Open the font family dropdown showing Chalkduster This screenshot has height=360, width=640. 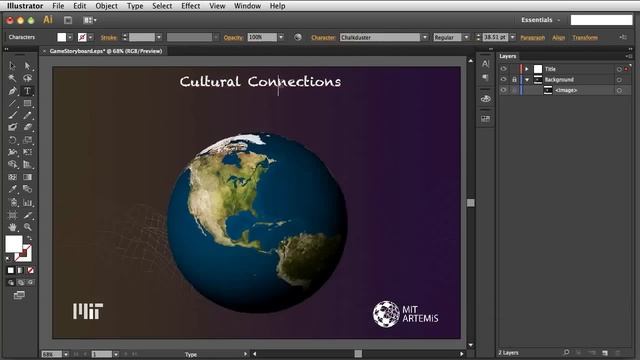coord(425,37)
